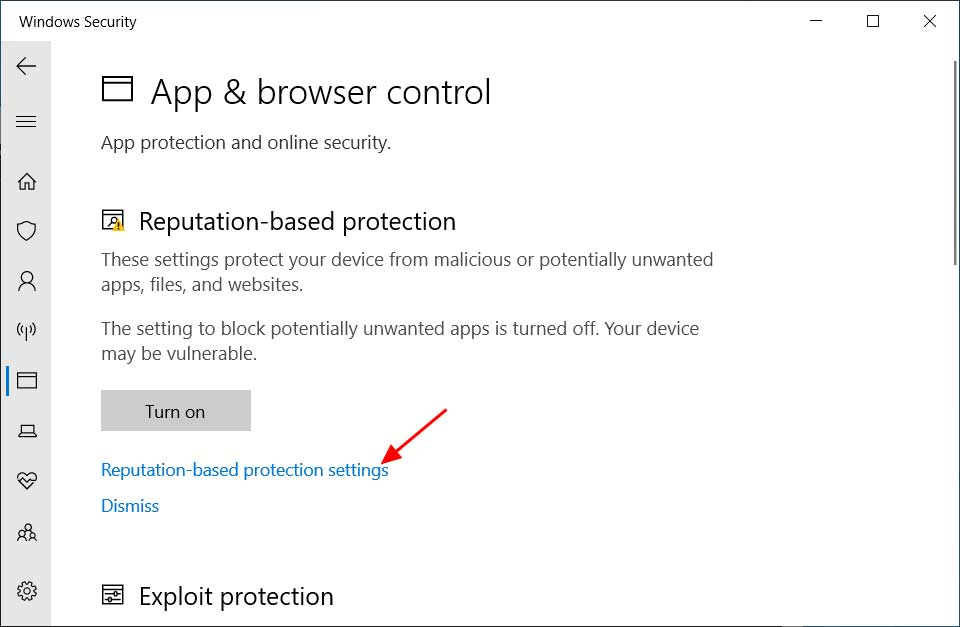The height and width of the screenshot is (627, 960).
Task: Click the Turn on button
Action: point(176,411)
